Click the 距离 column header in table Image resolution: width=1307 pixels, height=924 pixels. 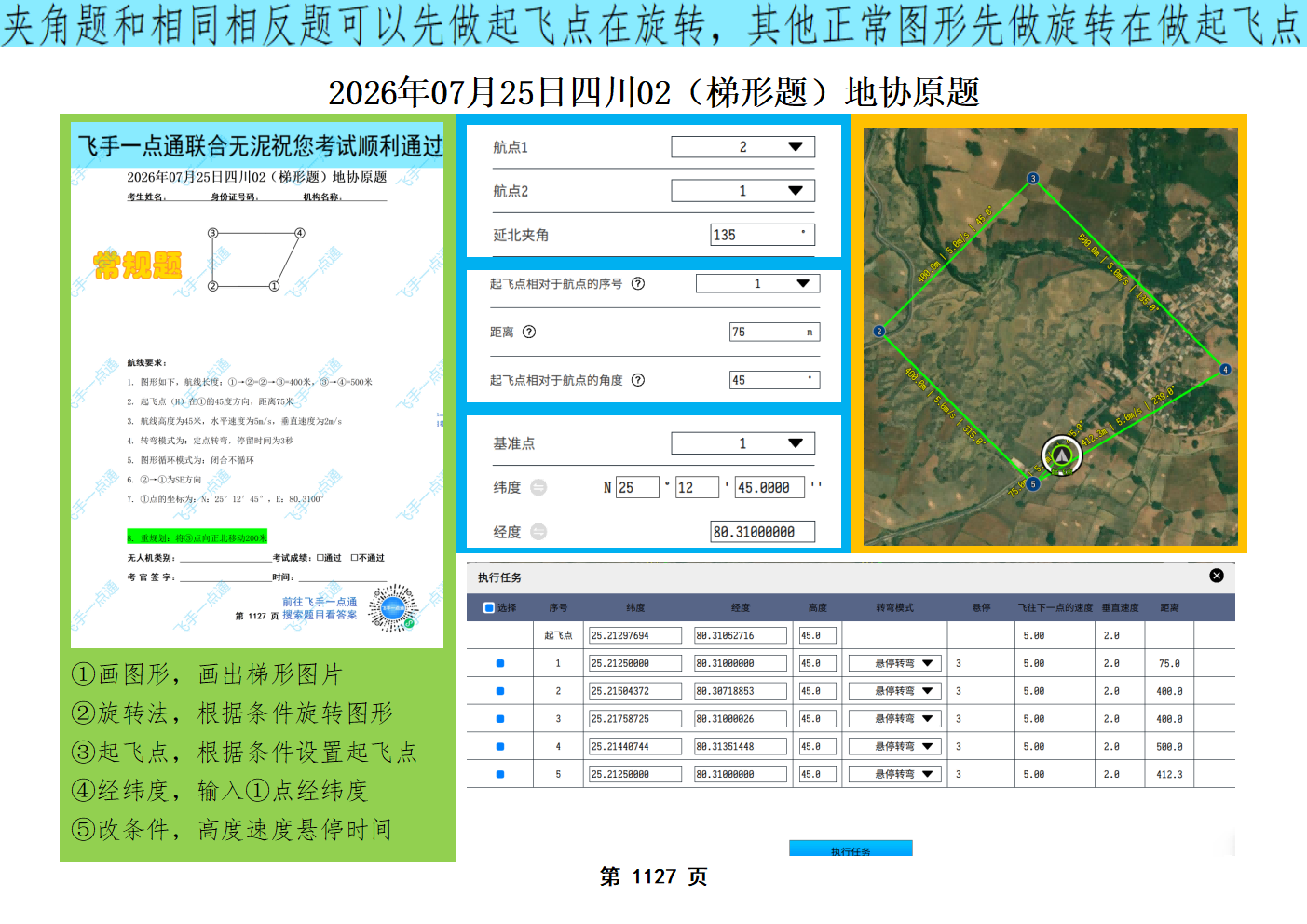1169,607
